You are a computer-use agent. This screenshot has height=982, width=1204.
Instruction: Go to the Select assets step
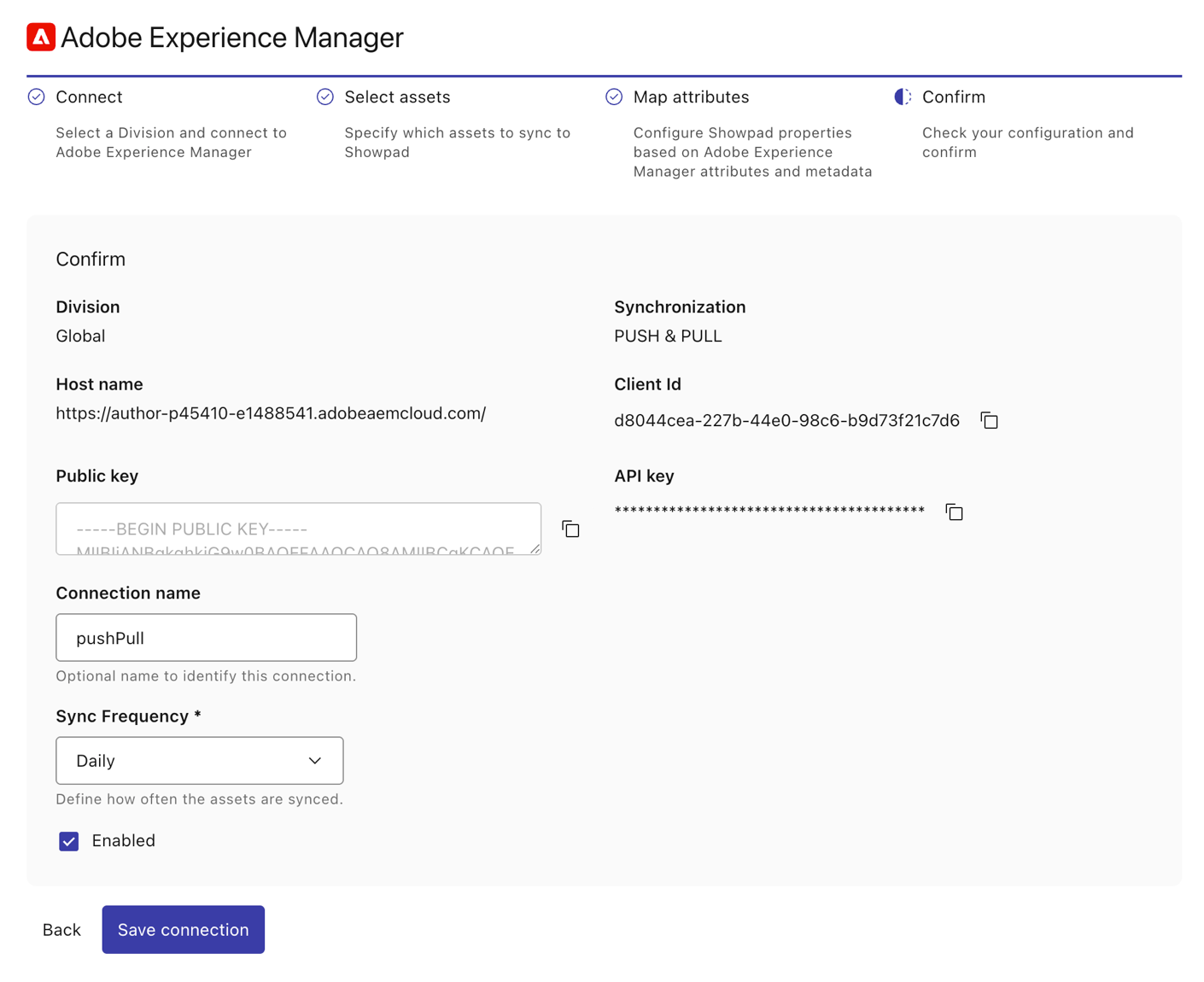pyautogui.click(x=397, y=97)
